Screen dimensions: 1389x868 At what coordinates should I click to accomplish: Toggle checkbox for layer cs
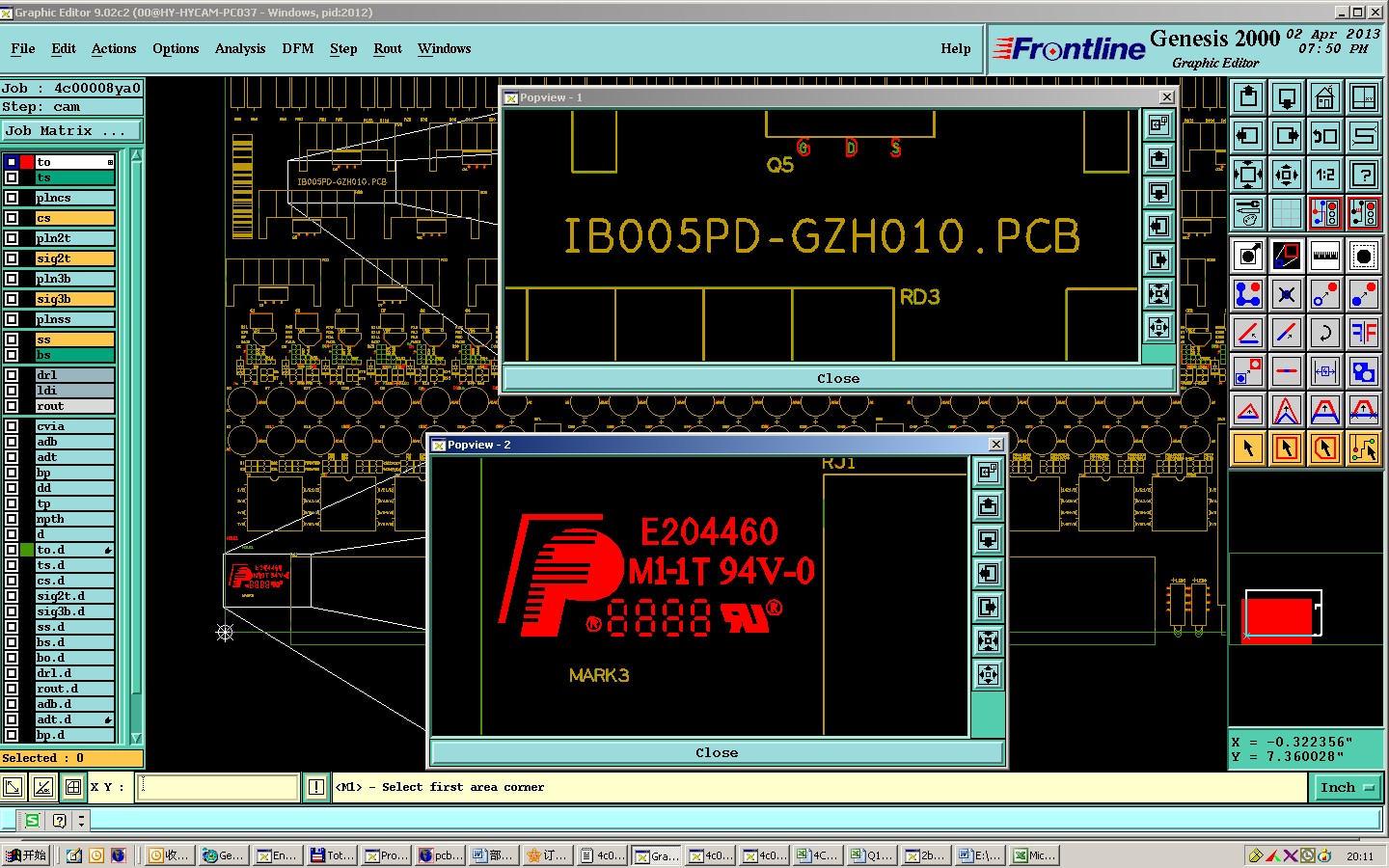pos(12,218)
